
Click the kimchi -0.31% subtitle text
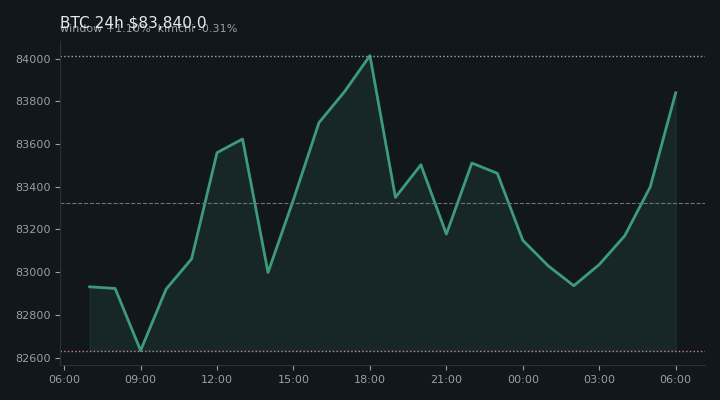pyautogui.click(x=197, y=28)
